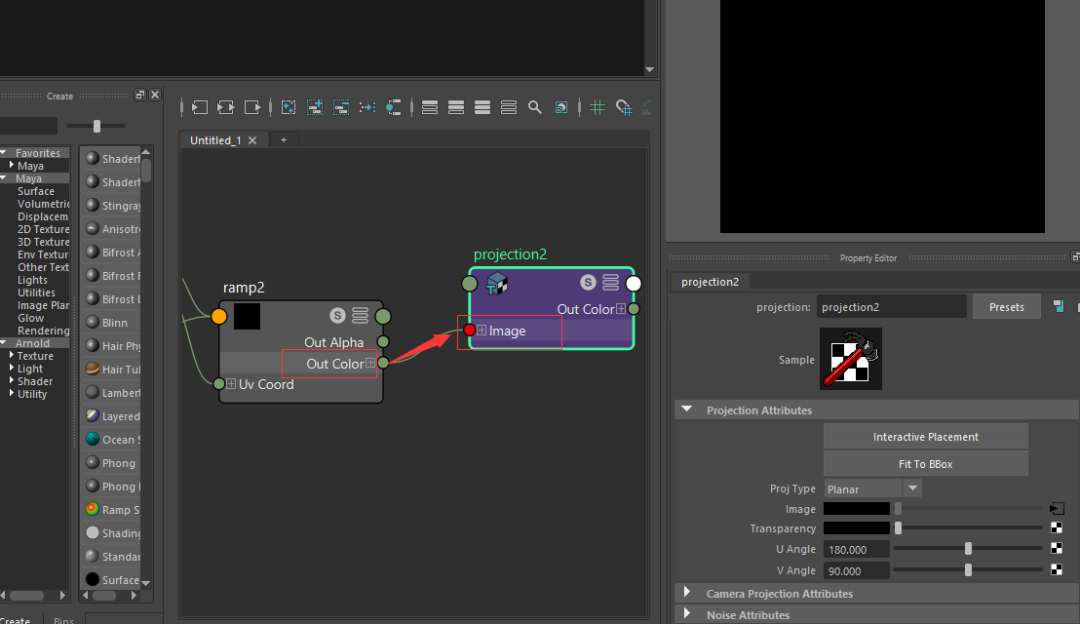The height and width of the screenshot is (624, 1080).
Task: Click the Image color swatch
Action: tap(857, 509)
